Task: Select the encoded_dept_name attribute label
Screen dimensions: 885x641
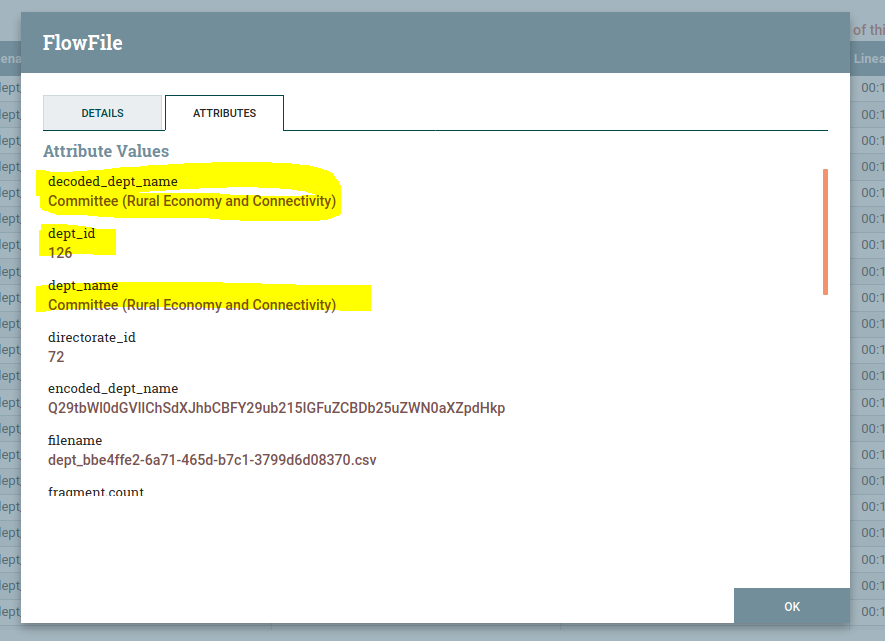Action: 113,389
